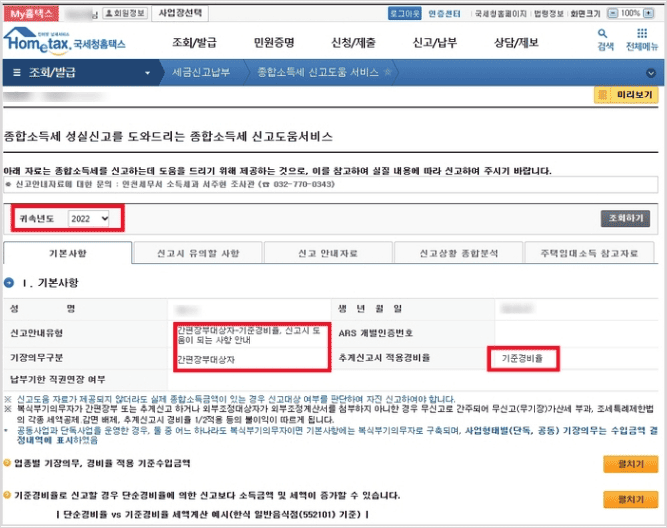Click the My홈택스 button
This screenshot has width=667, height=528.
31,14
